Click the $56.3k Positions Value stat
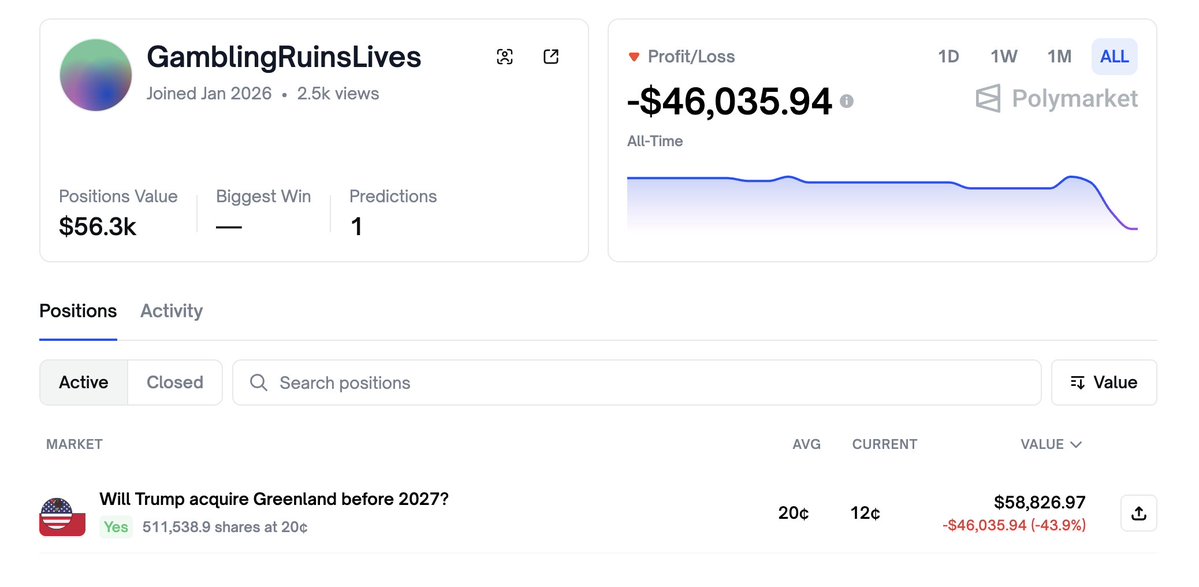Image resolution: width=1199 pixels, height=587 pixels. (x=97, y=226)
